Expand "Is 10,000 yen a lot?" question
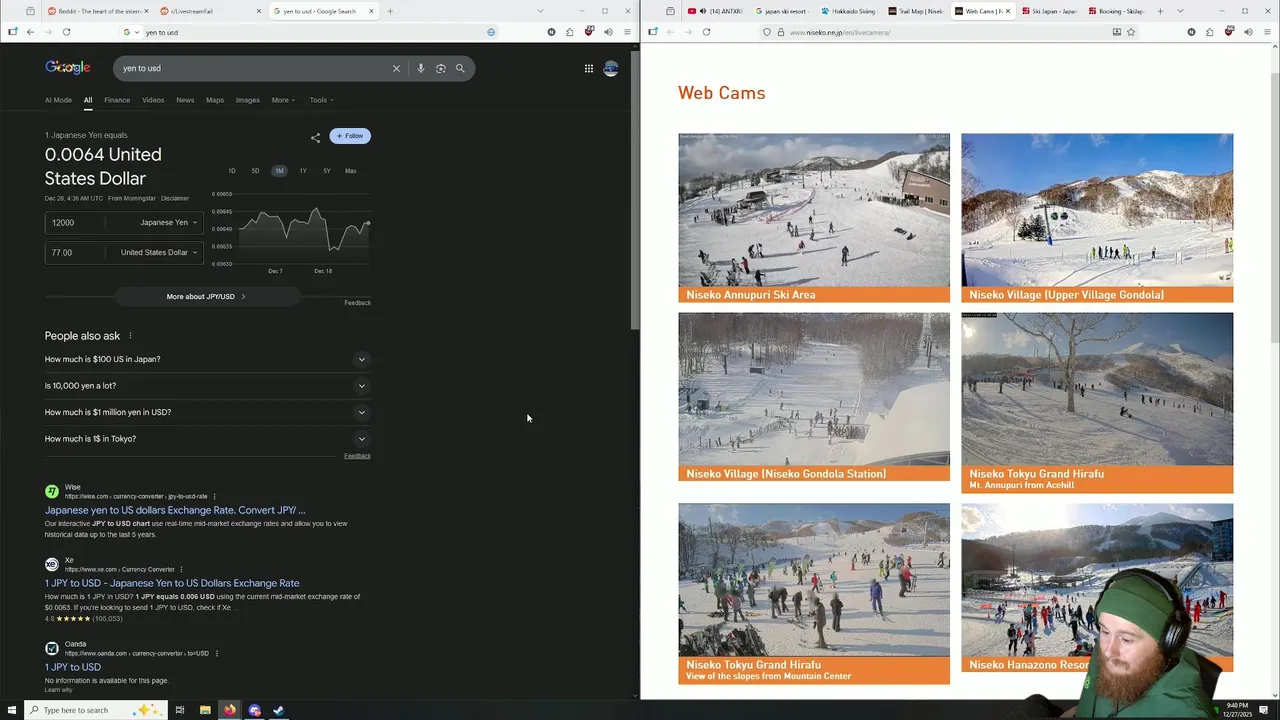Screen dimensions: 1280x720 (x=207, y=386)
